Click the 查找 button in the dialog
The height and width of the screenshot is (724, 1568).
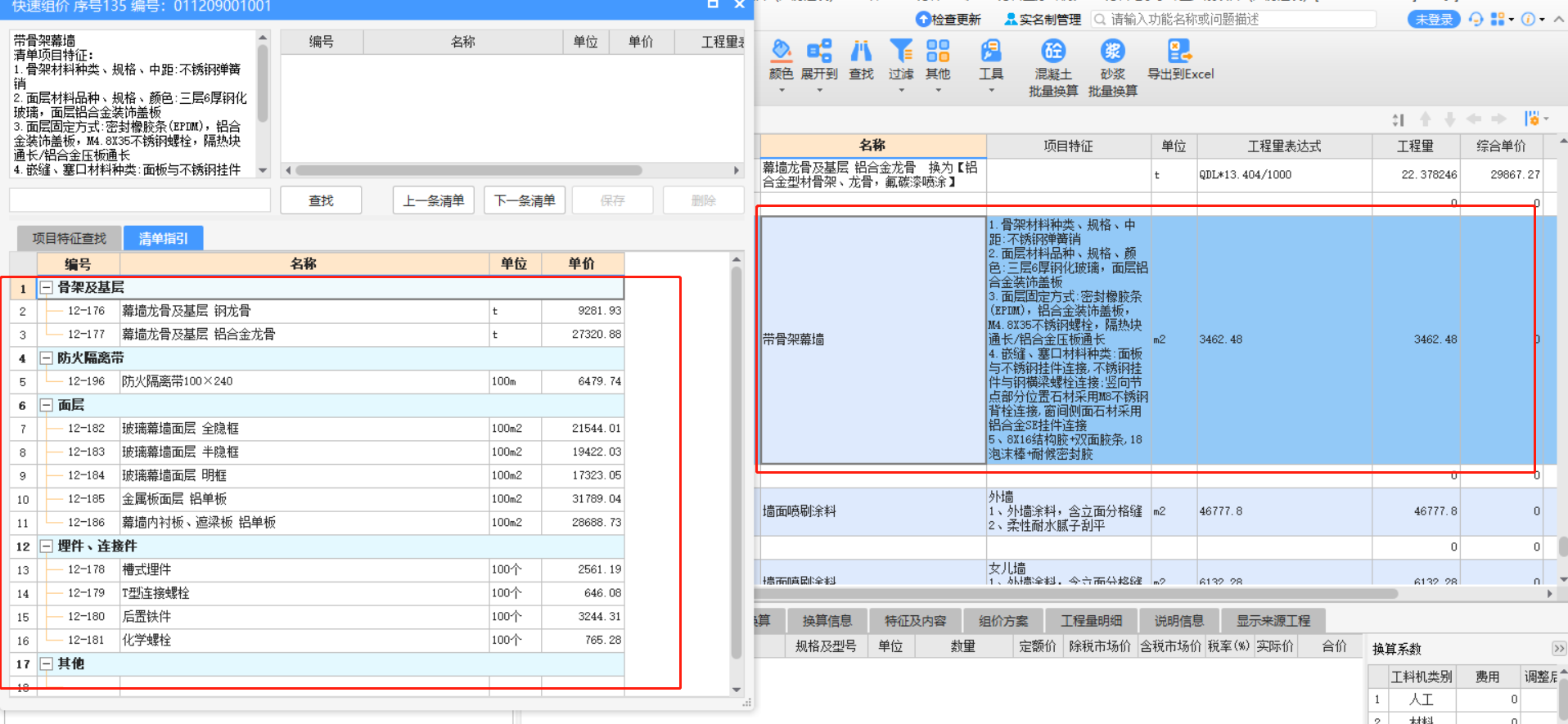(x=321, y=200)
